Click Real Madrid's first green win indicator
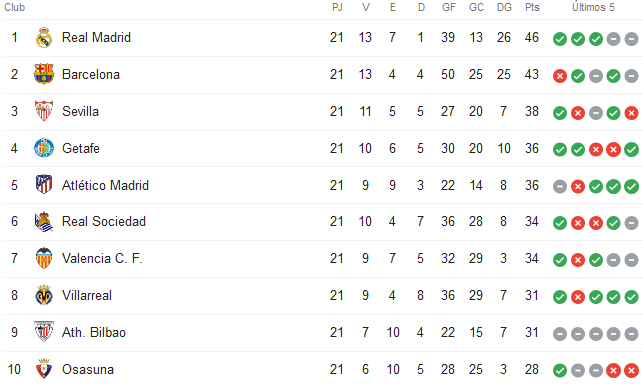 560,39
